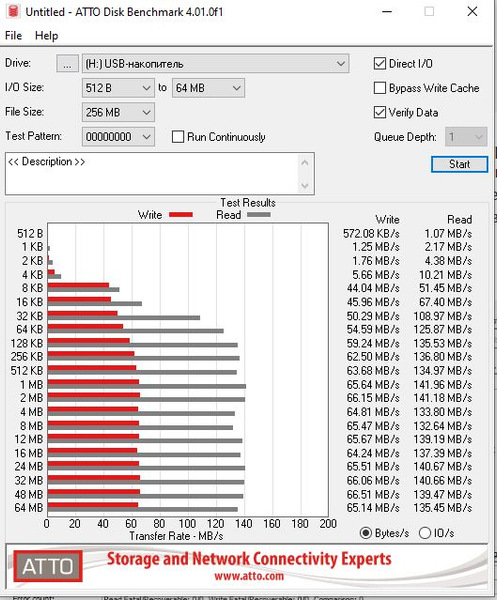
Task: Click the 135.45 MB/s read value
Action: click(443, 508)
